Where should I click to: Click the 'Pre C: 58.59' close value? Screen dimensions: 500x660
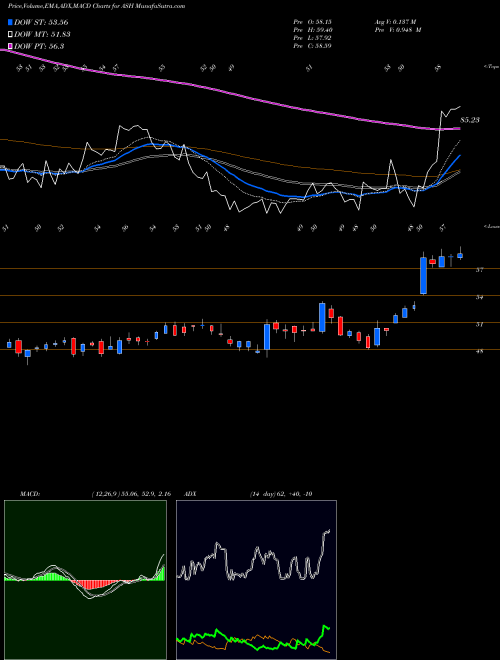point(312,46)
